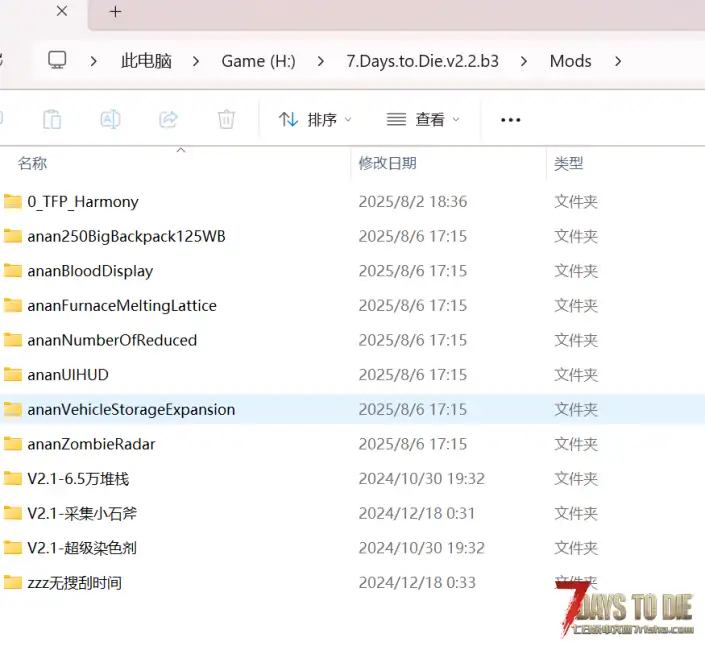Viewport: 705px width, 650px height.
Task: Select the zzz无搜刮时间 folder icon
Action: 13,583
